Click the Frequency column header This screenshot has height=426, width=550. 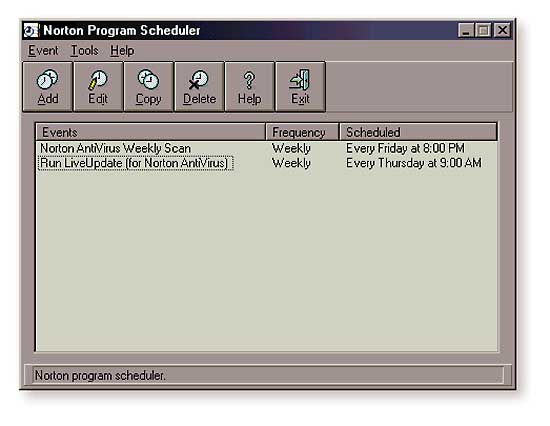(302, 132)
